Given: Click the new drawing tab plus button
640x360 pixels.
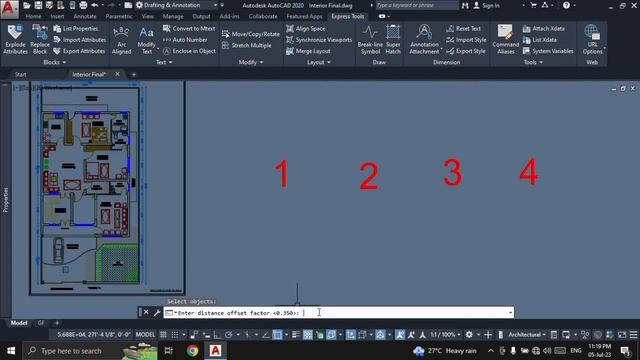Looking at the screenshot, I should tap(133, 74).
